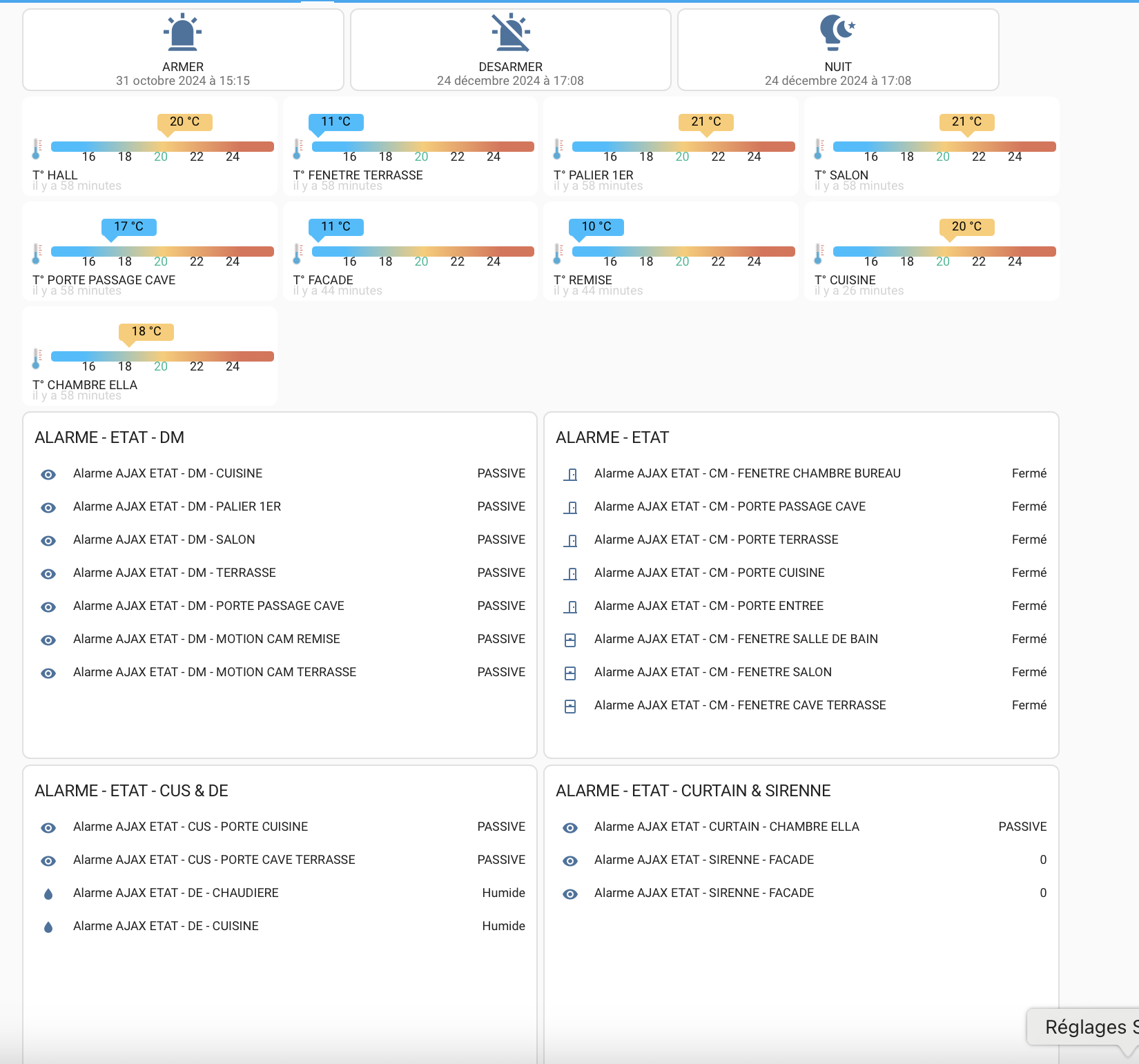Screen dimensions: 1139x1064
Task: Click the eye icon for DM - CUISINE
Action: point(48,474)
